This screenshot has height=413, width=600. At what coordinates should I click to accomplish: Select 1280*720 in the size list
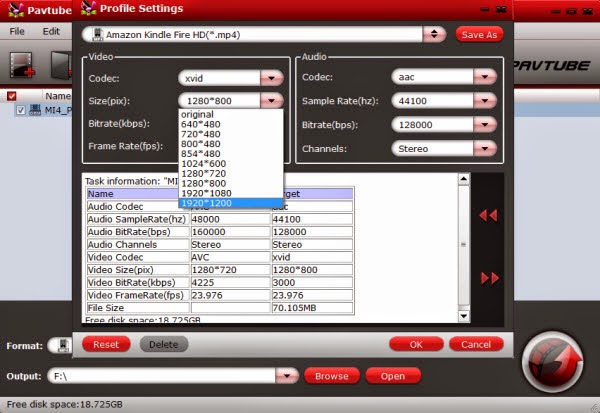231,173
